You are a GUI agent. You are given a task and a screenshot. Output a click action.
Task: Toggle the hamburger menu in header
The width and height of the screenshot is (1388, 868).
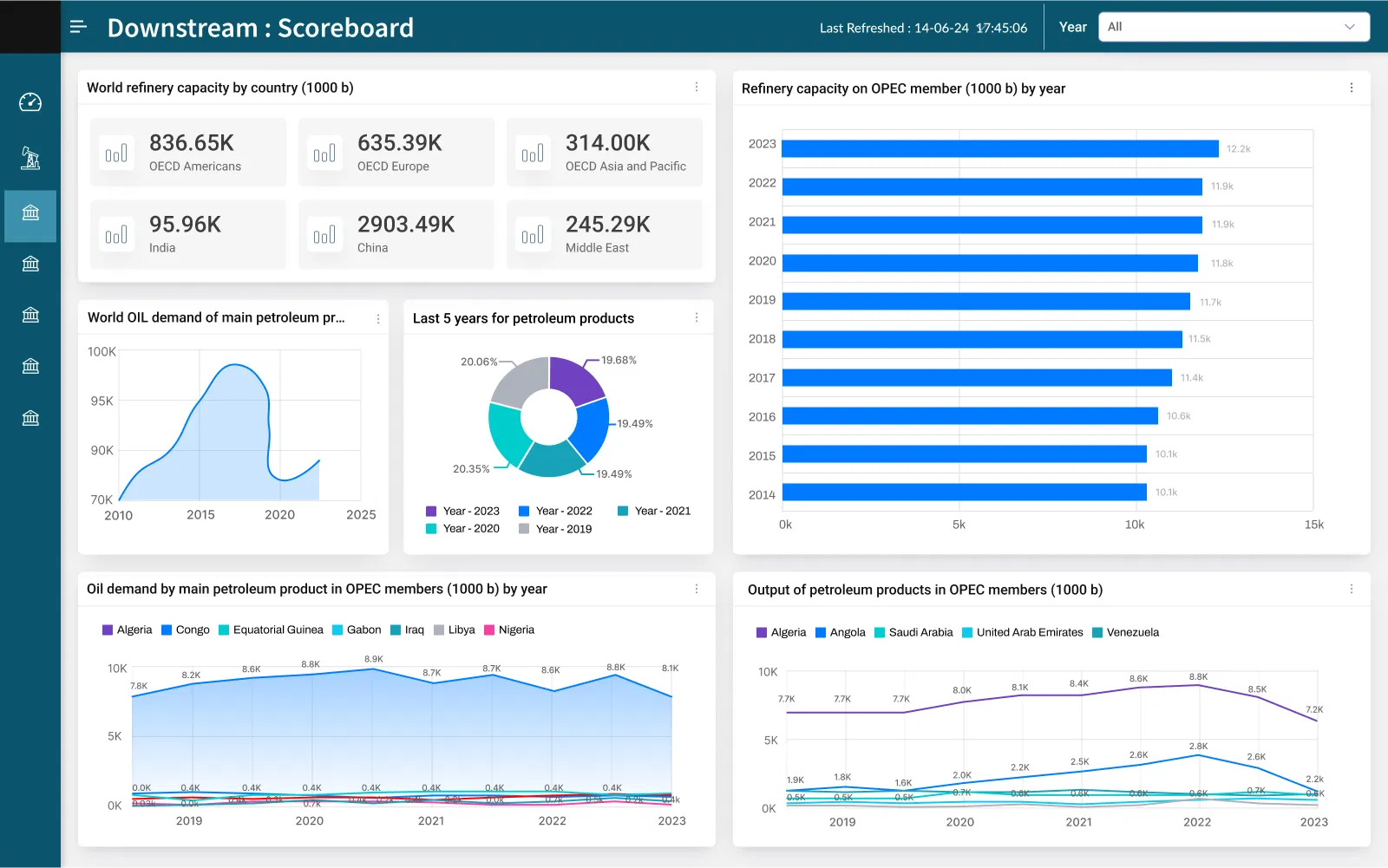pyautogui.click(x=78, y=27)
